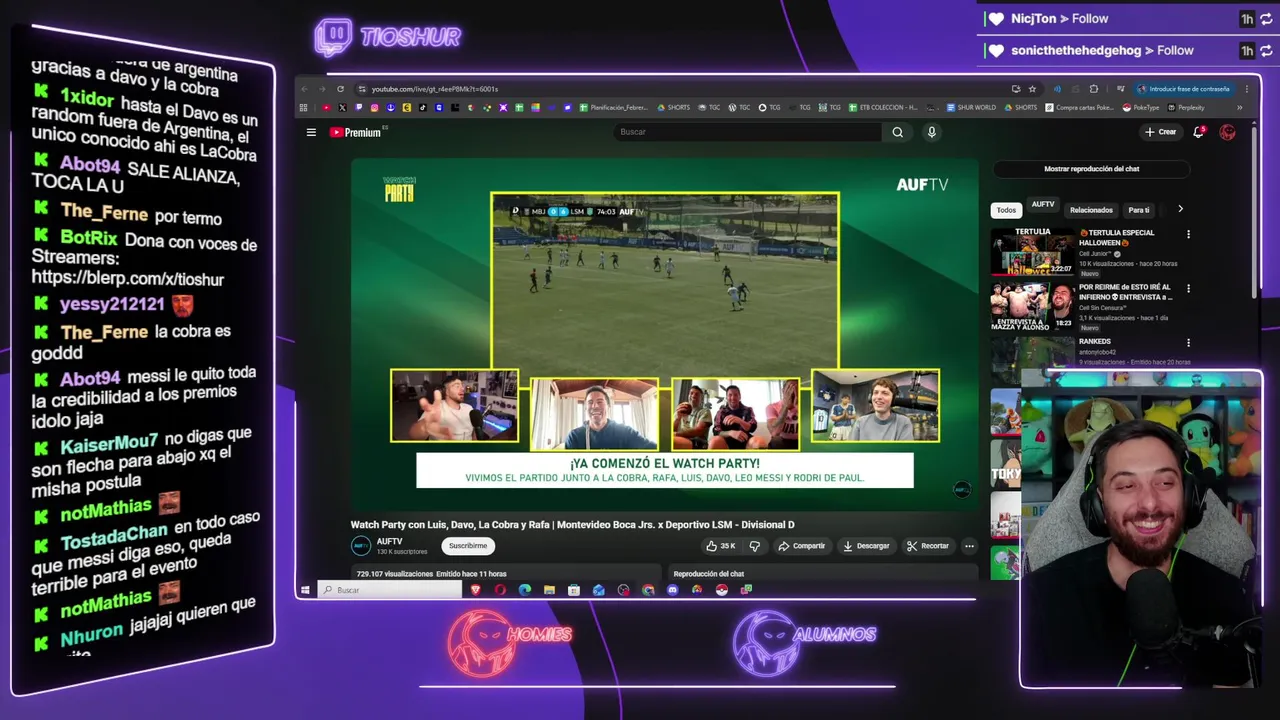Open Opera browser from the taskbar
Screen dimensions: 1280x720
click(x=500, y=590)
